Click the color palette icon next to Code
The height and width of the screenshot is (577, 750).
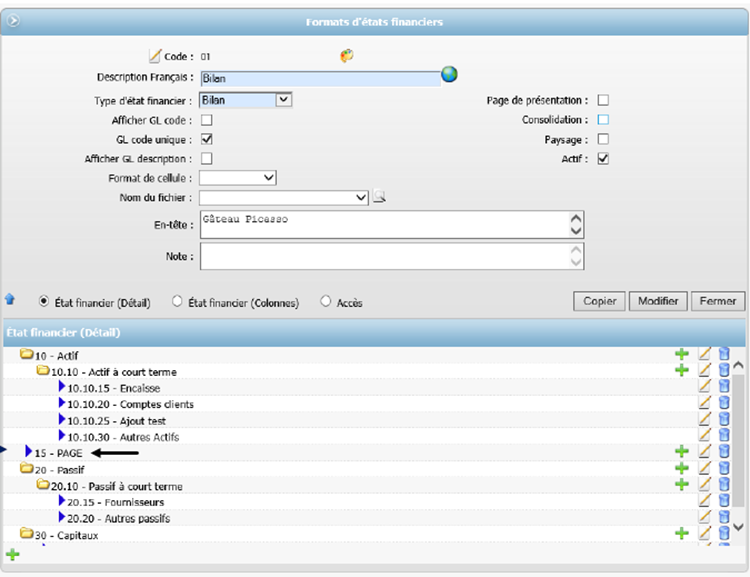point(347,56)
